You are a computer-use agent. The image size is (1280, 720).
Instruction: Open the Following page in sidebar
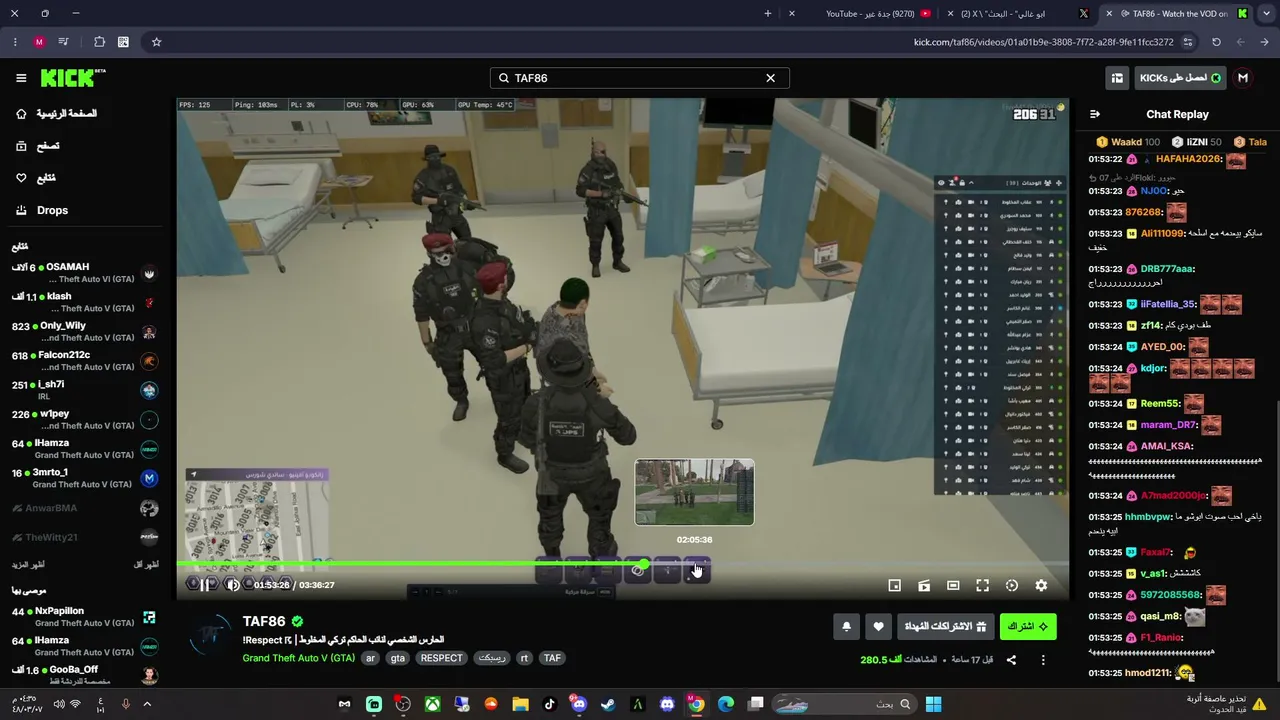[x=36, y=178]
